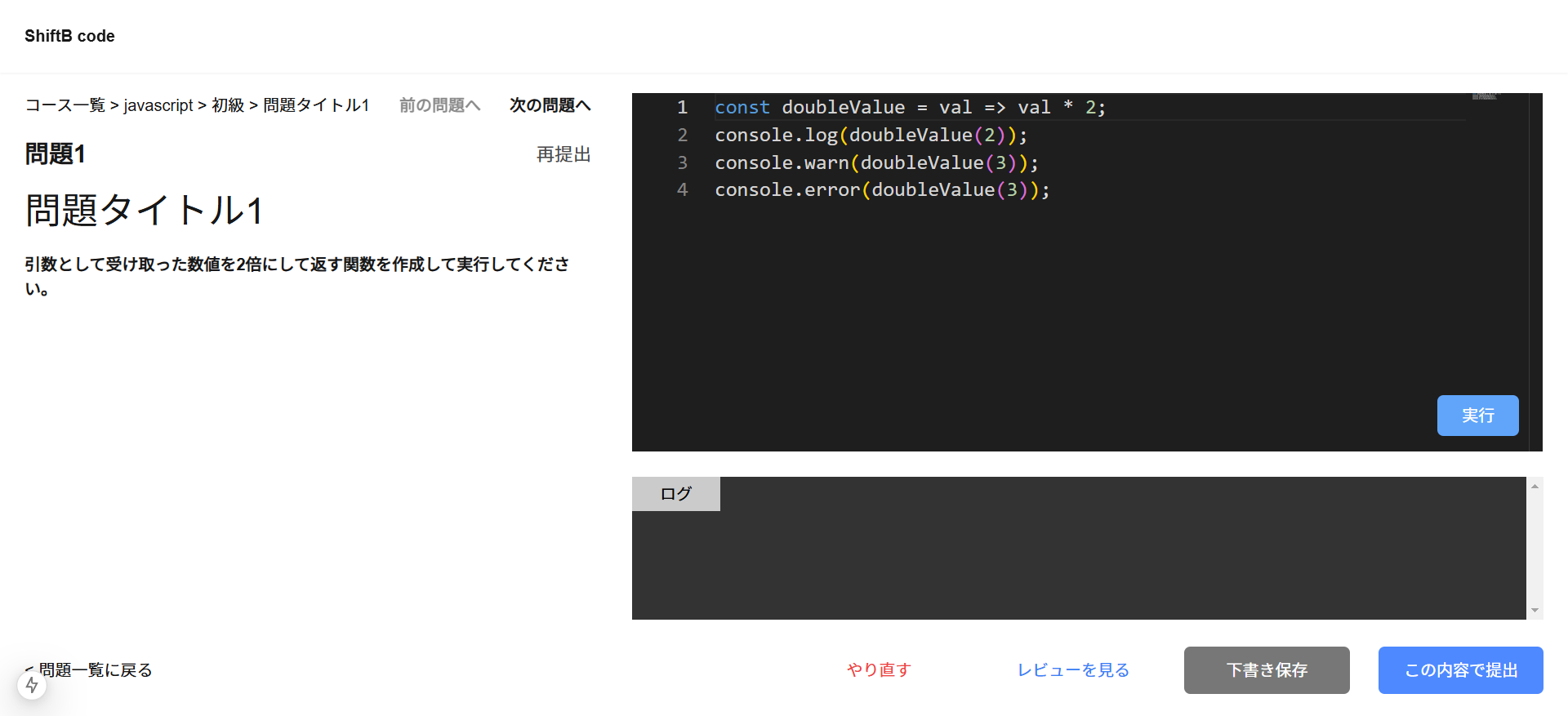Run the code with the 実行 button
Viewport: 1568px width, 716px height.
tap(1477, 416)
